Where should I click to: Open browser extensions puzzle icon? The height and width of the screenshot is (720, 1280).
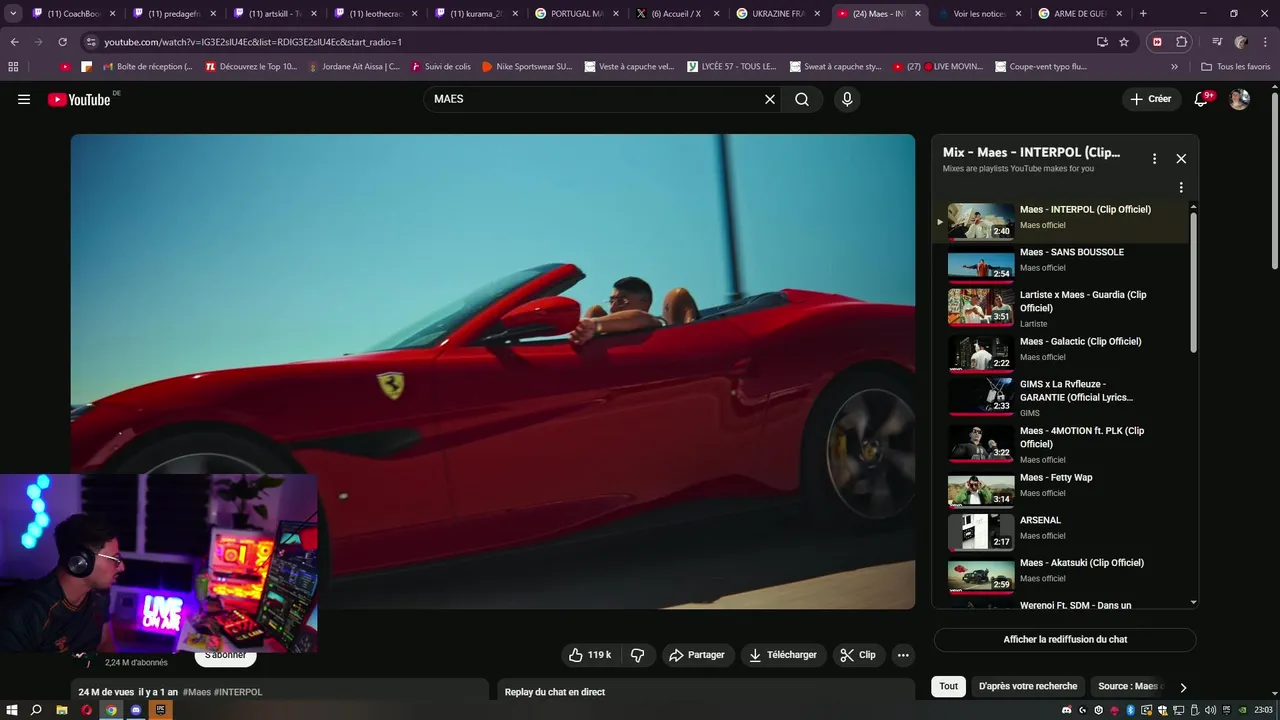(x=1181, y=42)
